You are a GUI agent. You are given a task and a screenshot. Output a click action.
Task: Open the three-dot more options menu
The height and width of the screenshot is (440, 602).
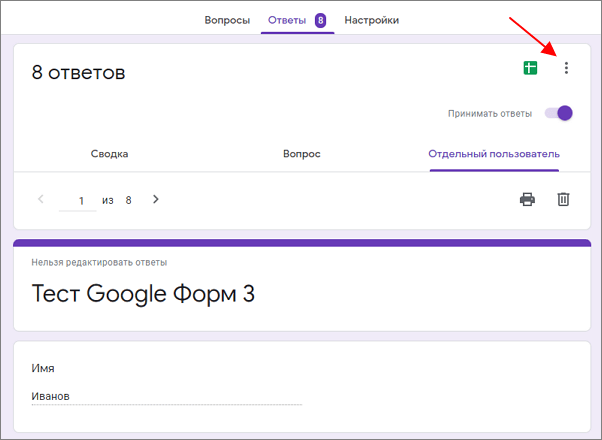click(566, 68)
